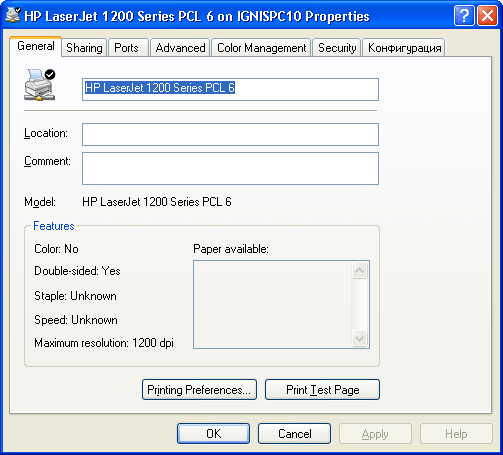This screenshot has height=455, width=503.
Task: Click the 'Location:' label
Action: click(x=46, y=133)
